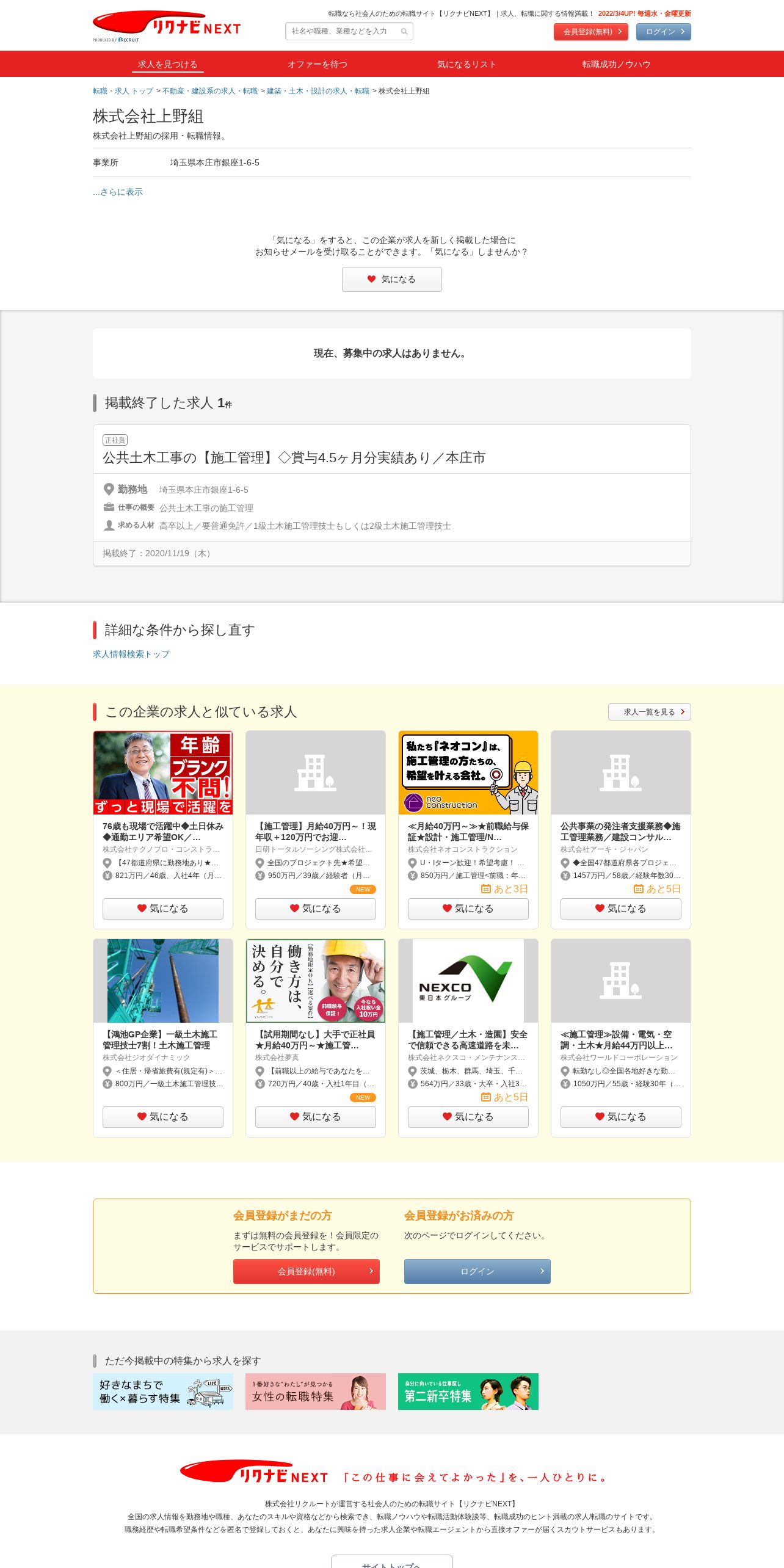Viewport: 784px width, 1568px height.
Task: Open 第二新卒特集 banner
Action: click(468, 1392)
